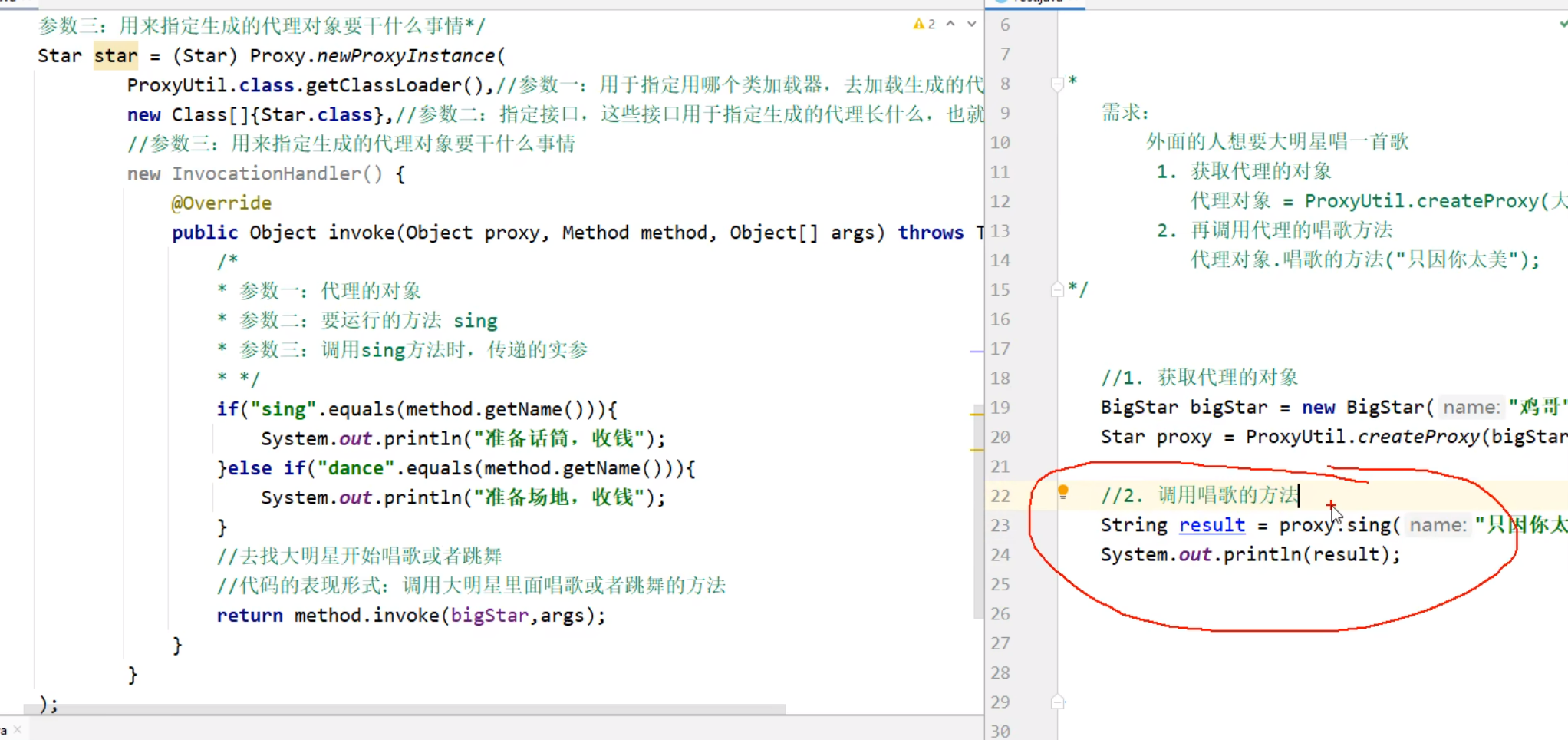Screen dimensions: 1568x740
Task: Switch to the partially visible bottom editor tab
Action: (5, 729)
